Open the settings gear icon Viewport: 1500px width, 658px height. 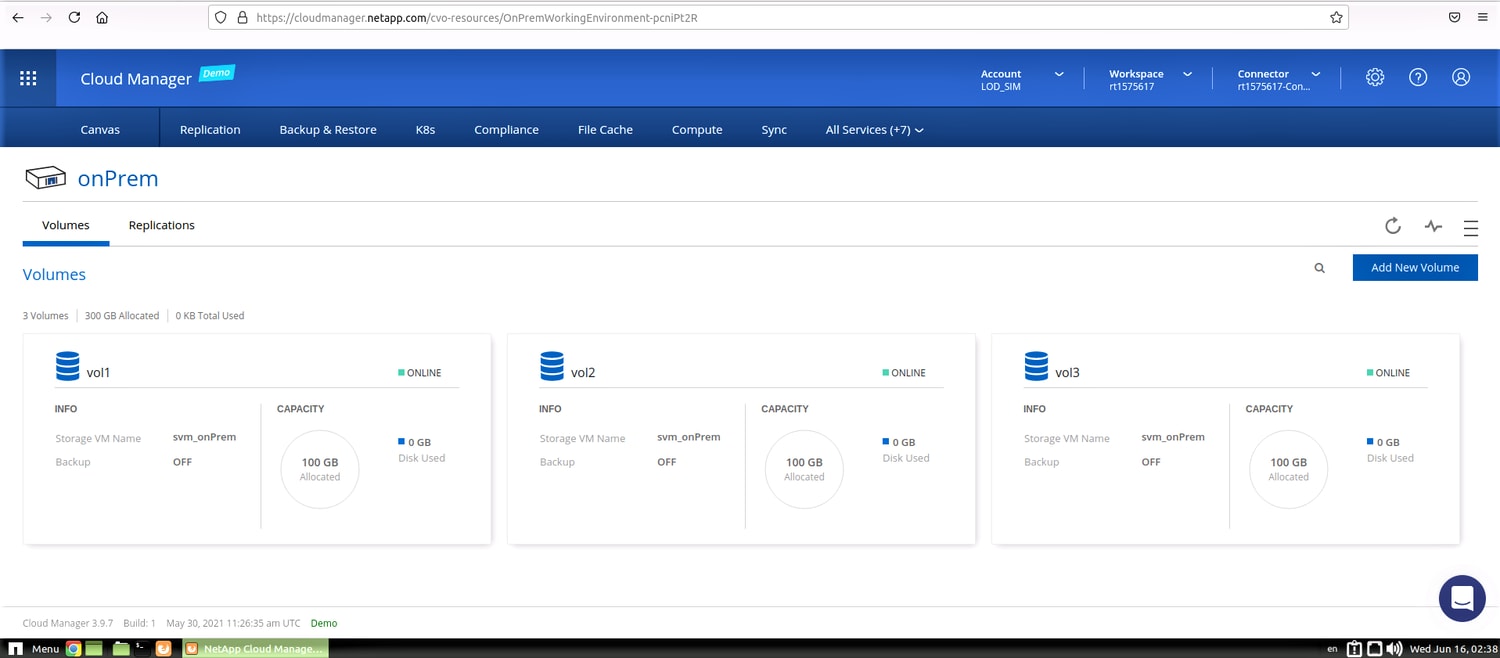click(1375, 78)
